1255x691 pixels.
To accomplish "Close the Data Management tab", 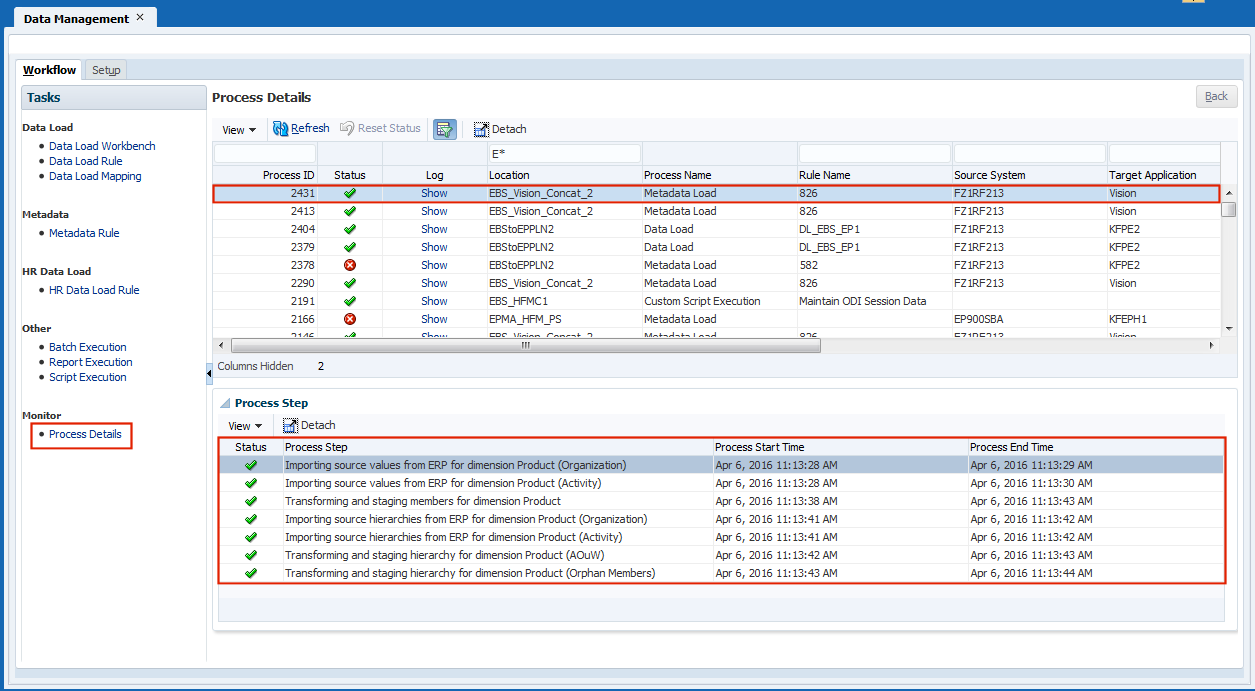I will 140,17.
